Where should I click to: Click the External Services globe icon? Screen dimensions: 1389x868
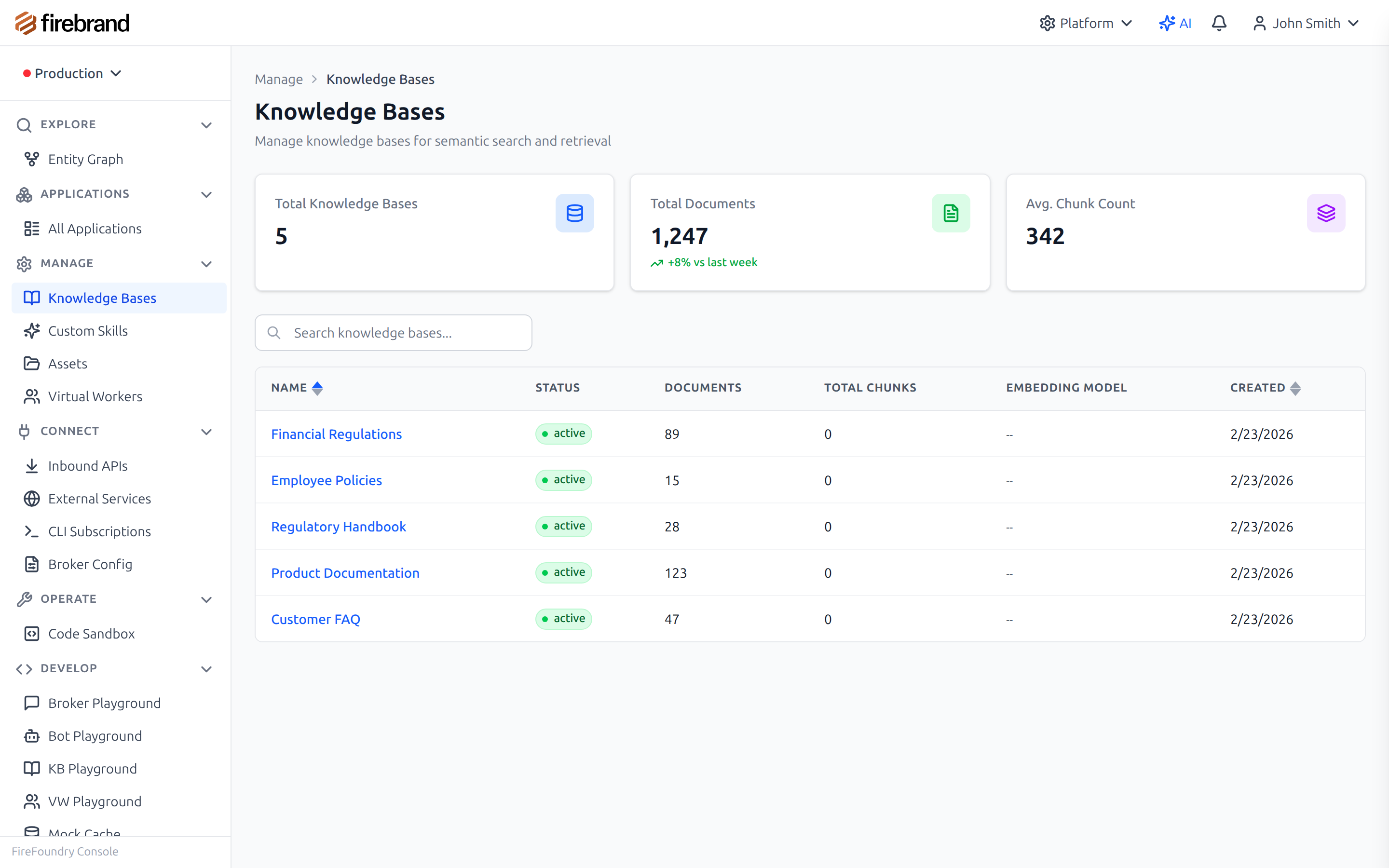click(31, 498)
